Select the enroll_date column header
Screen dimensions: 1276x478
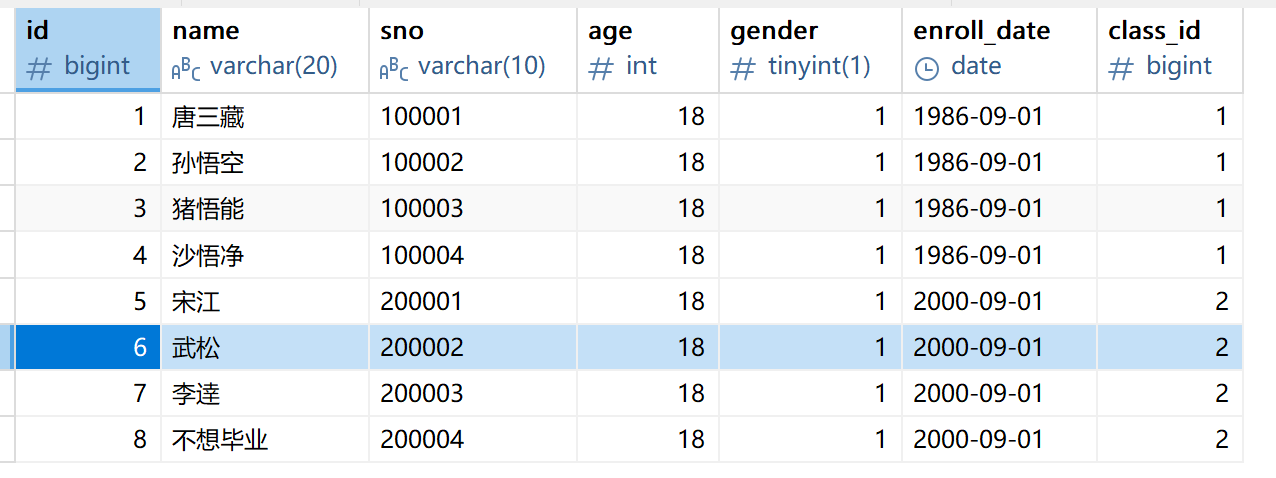[999, 49]
